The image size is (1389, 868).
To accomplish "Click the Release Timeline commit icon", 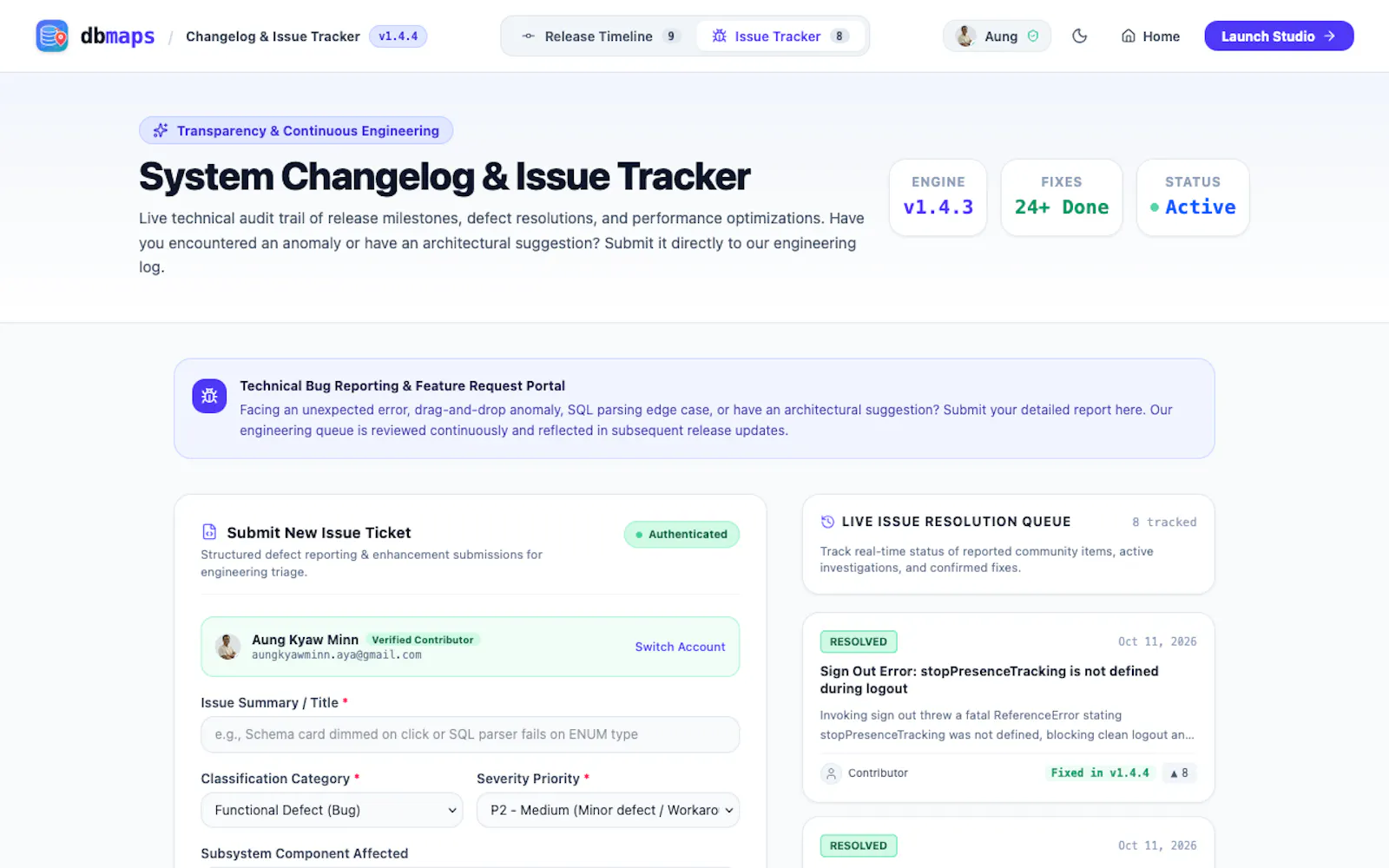I will coord(528,36).
